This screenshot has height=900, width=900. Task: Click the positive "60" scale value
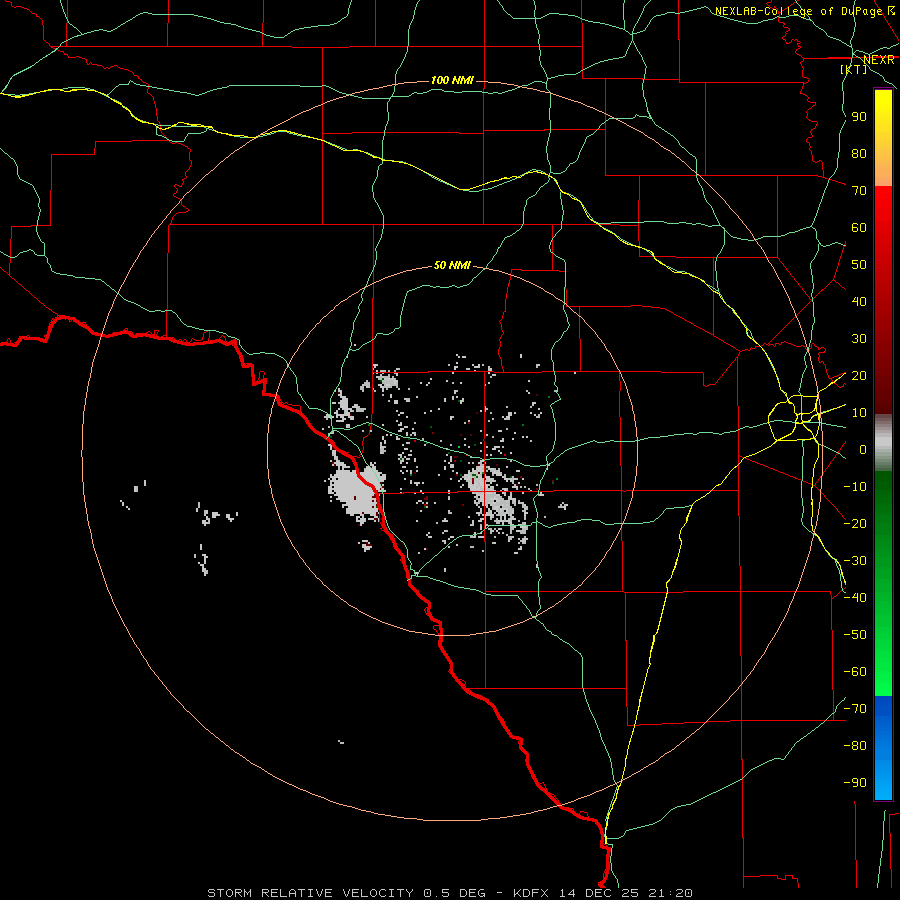pos(859,228)
